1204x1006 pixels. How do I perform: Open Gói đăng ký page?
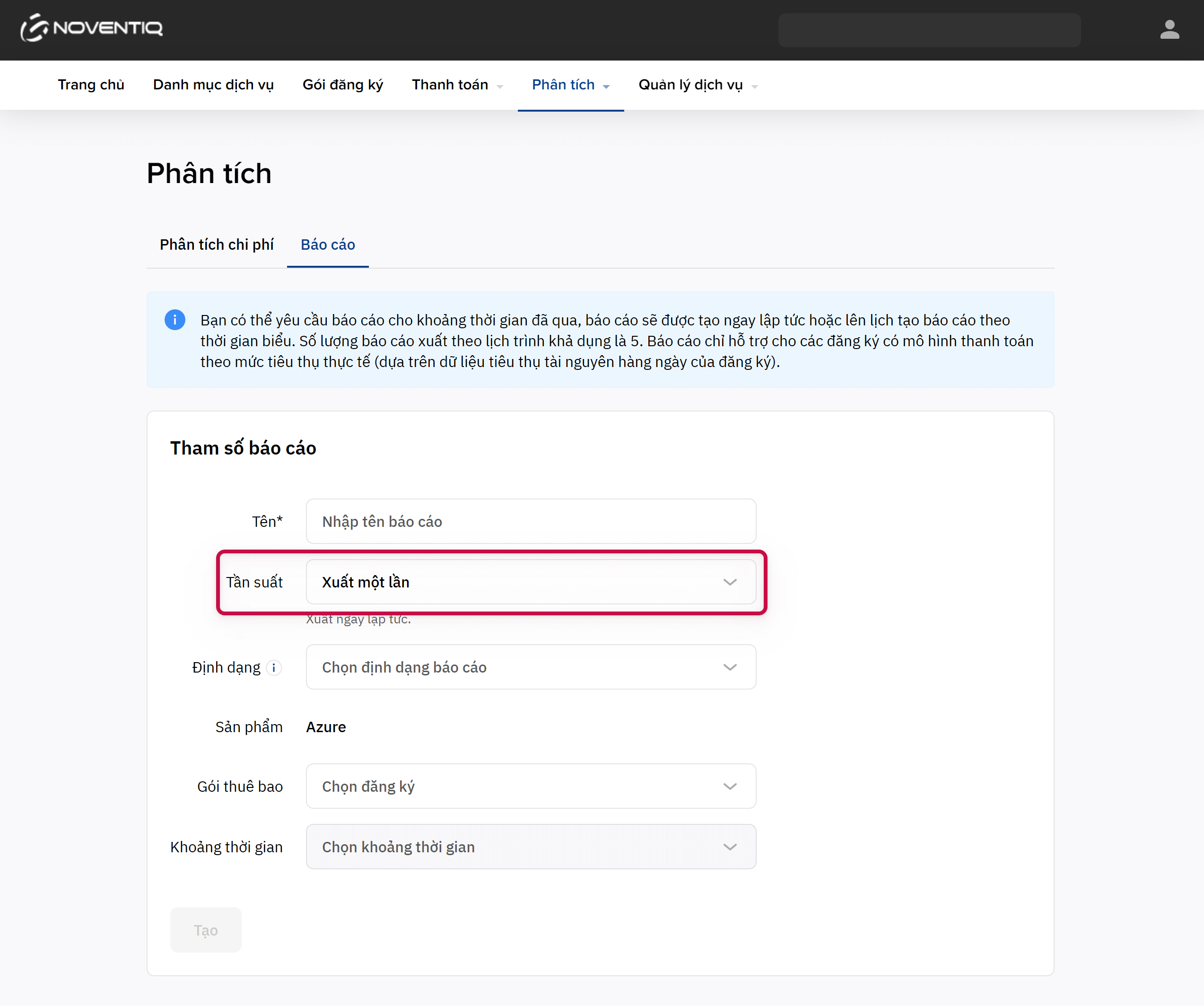[342, 85]
